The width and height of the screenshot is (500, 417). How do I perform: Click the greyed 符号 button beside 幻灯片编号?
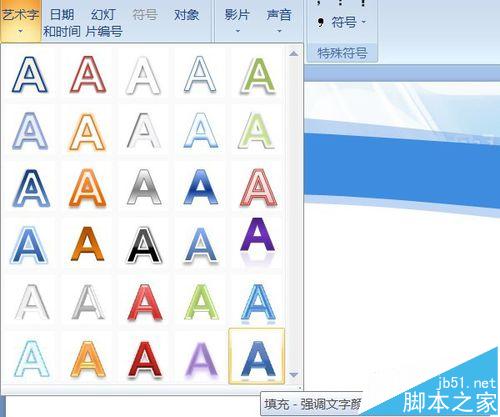pos(145,15)
